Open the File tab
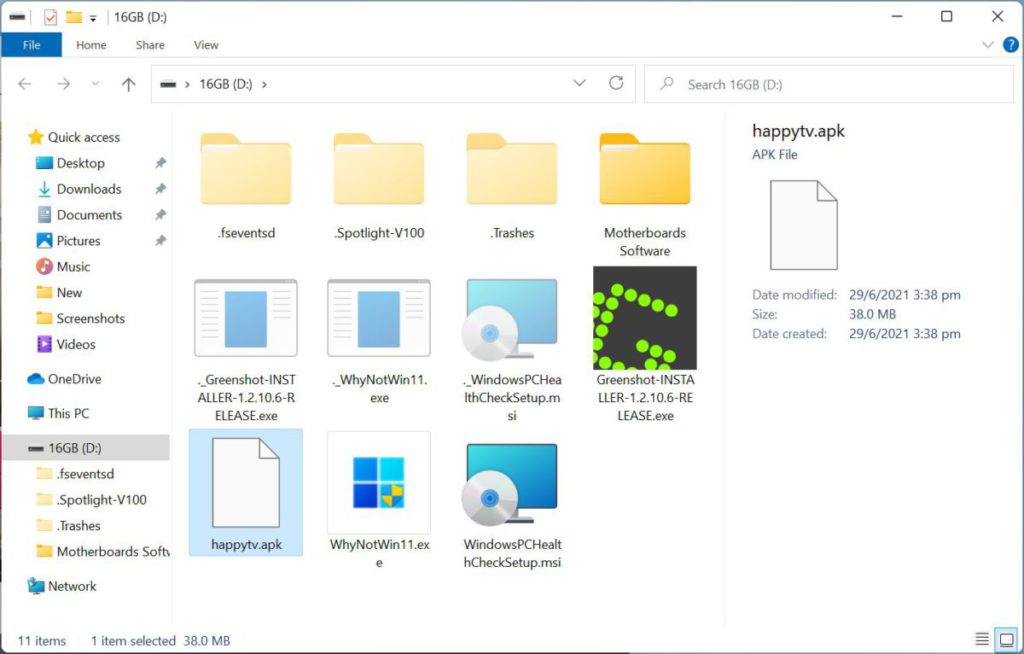This screenshot has height=654, width=1024. pyautogui.click(x=31, y=44)
